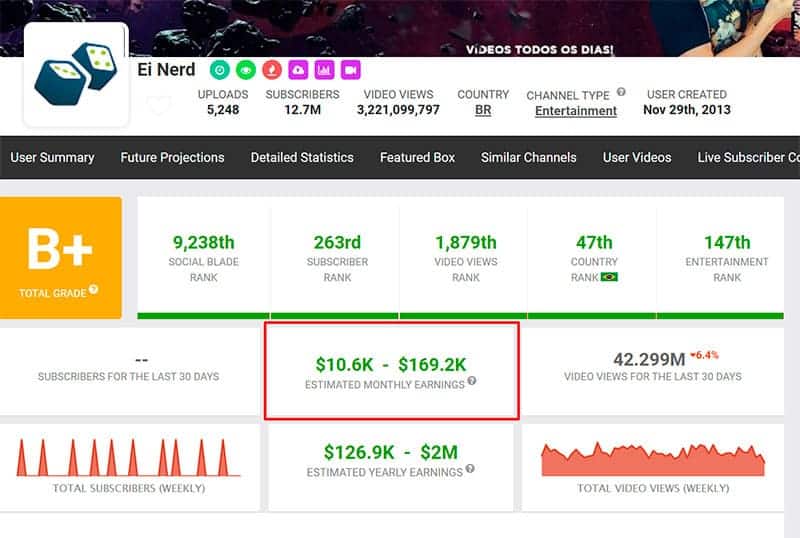Click the Brazil flag in Country Rank
Screen dimensions: 800x538
(609, 277)
